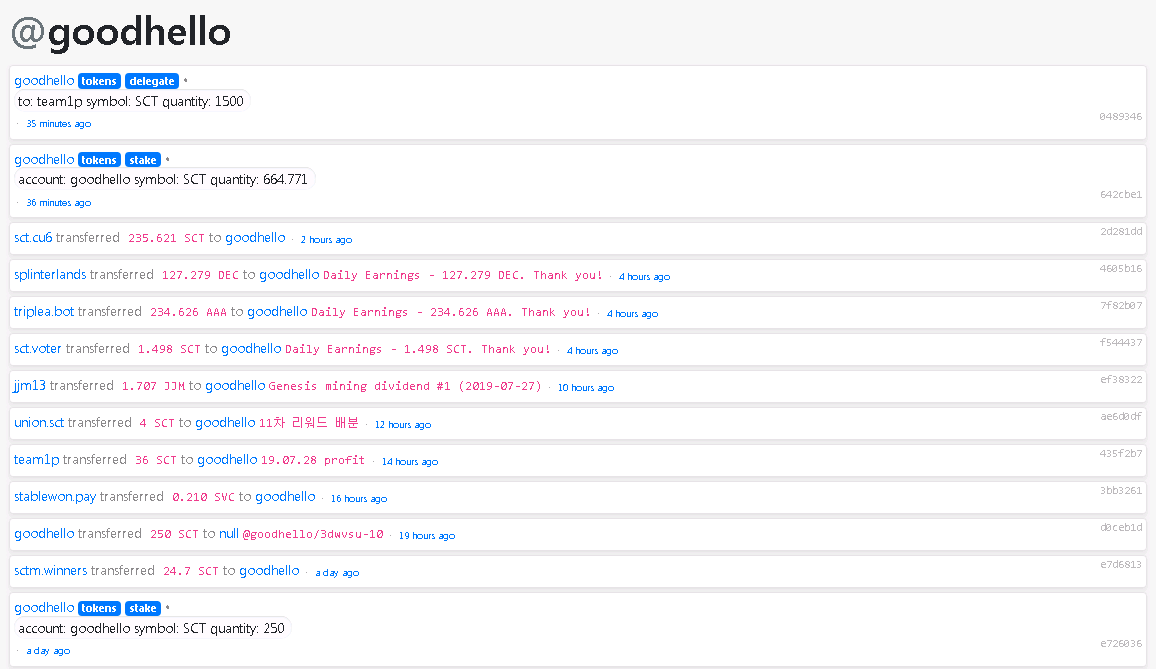Open the splinterlands account link
Viewport: 1156px width, 669px height.
tap(50, 274)
